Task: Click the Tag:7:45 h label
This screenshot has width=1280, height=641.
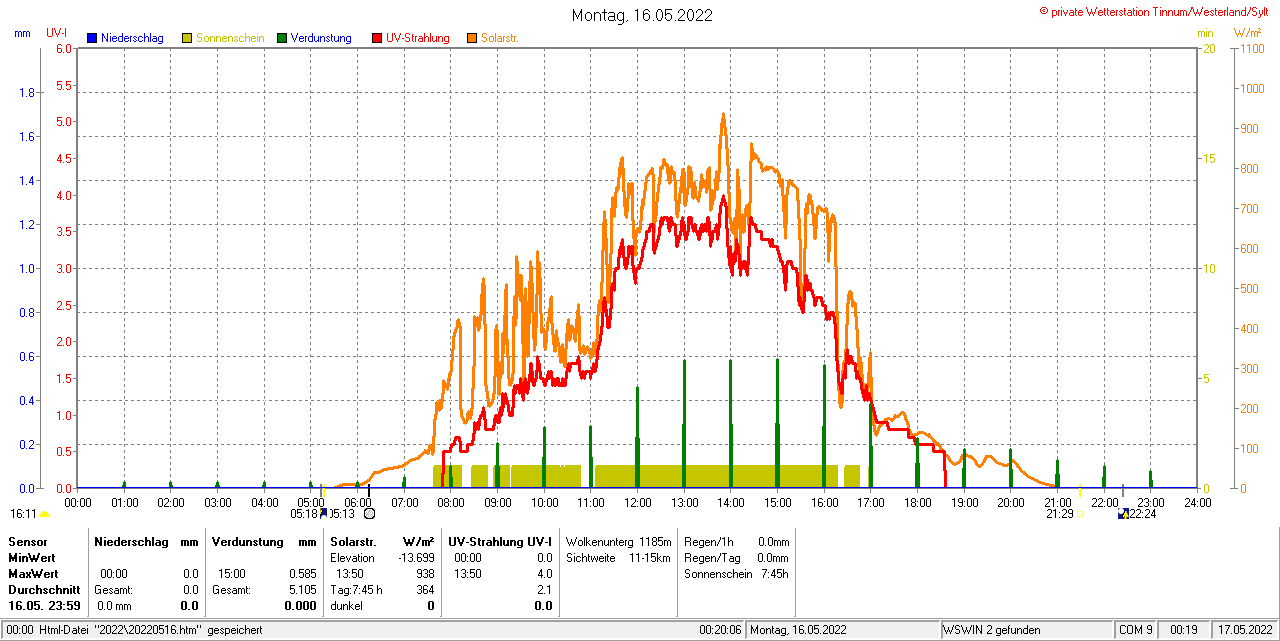Action: pos(356,590)
